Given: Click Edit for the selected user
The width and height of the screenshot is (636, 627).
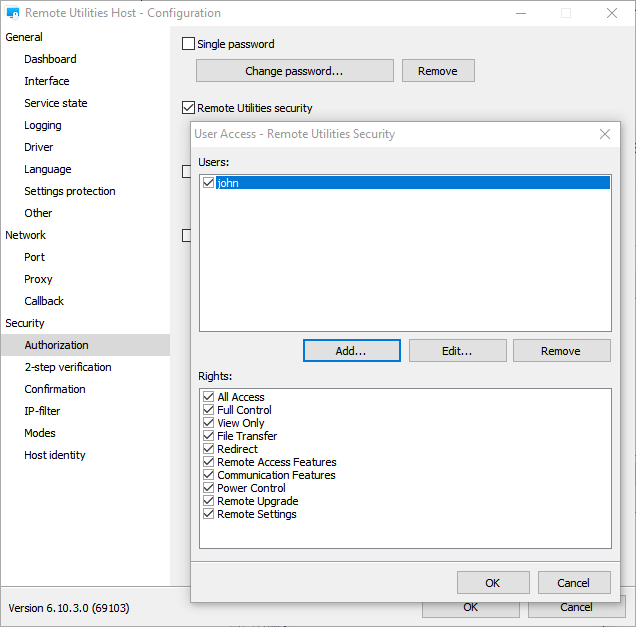Looking at the screenshot, I should pyautogui.click(x=458, y=350).
